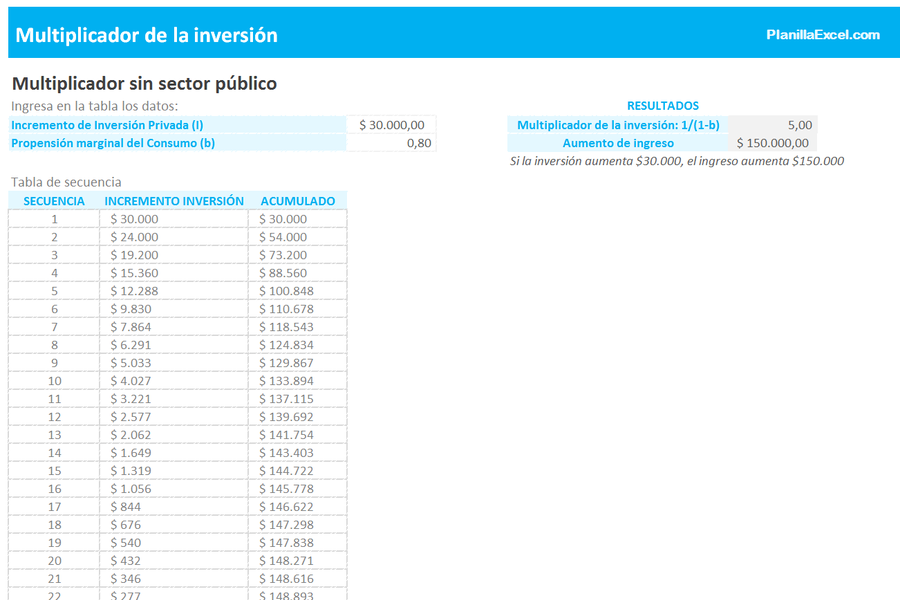Viewport: 900px width, 600px height.
Task: Click accumulated cell $ 100.848
Action: click(286, 291)
